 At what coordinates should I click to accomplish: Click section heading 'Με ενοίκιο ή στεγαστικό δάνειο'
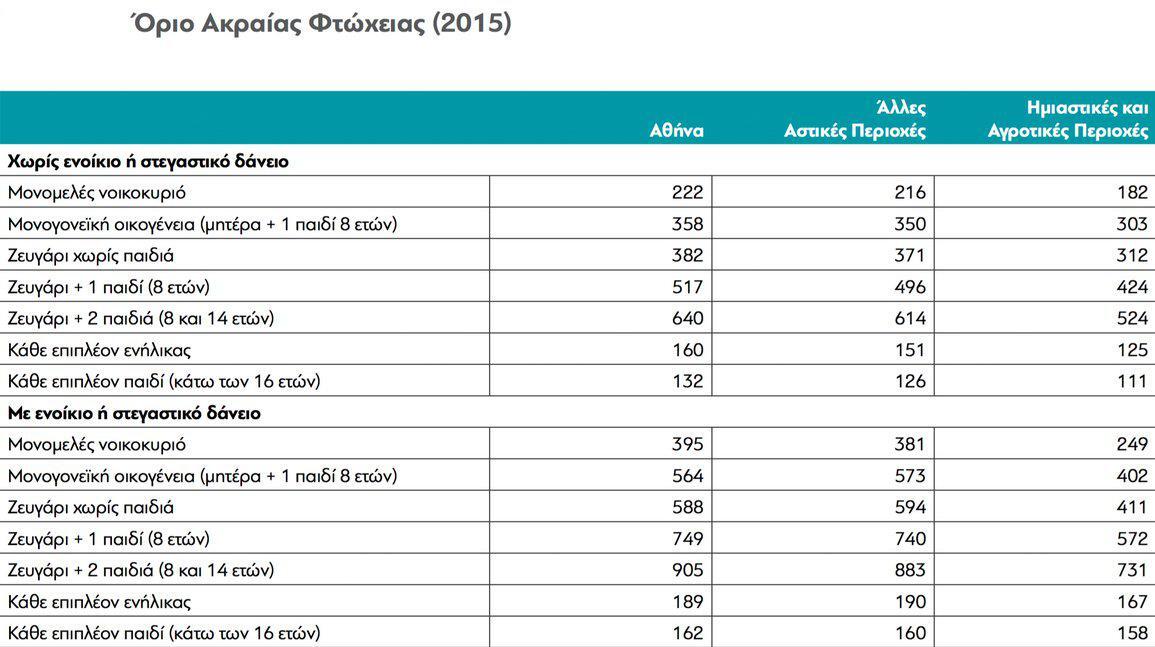tap(134, 413)
